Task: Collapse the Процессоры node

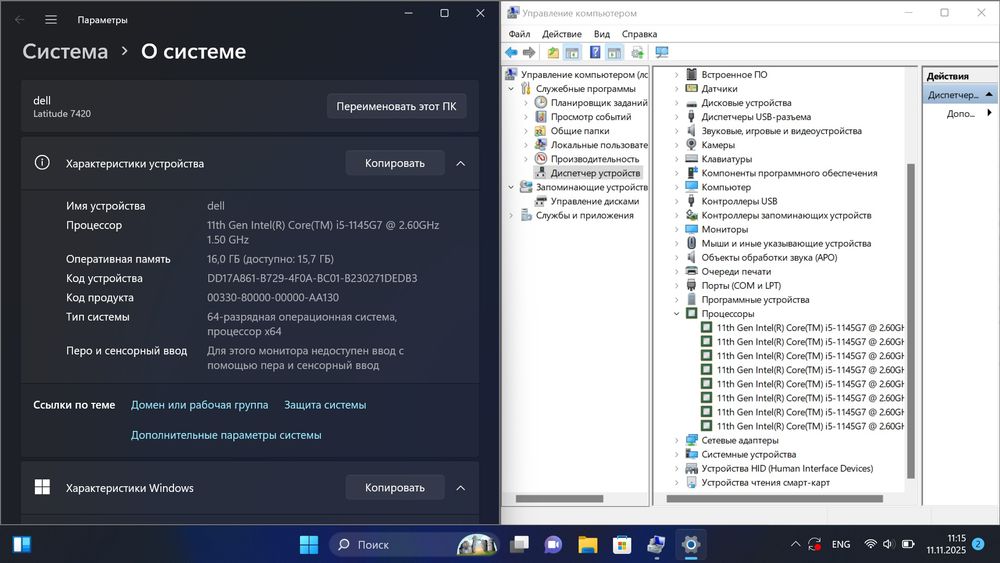Action: 677,314
